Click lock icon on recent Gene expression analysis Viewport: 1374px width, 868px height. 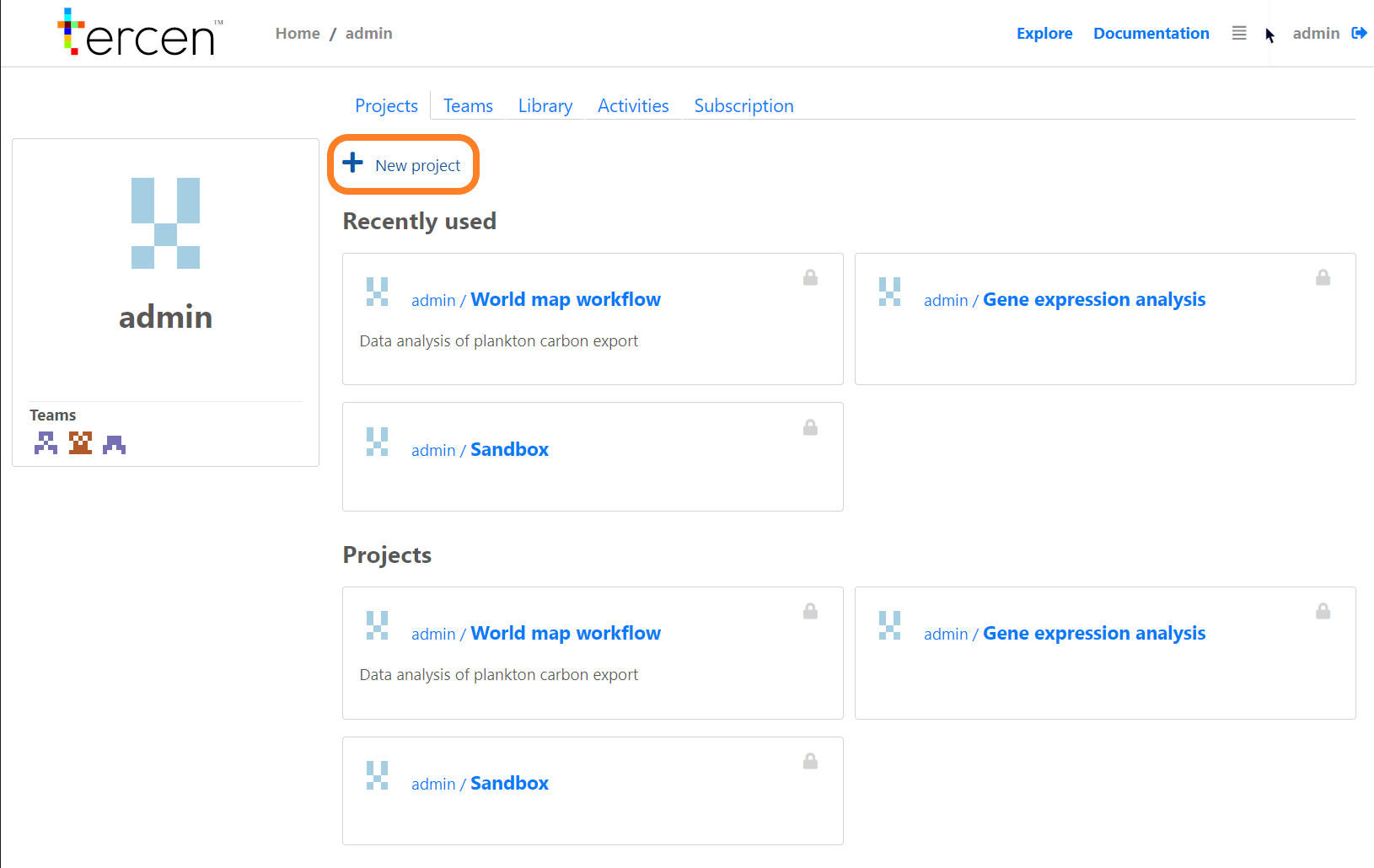pyautogui.click(x=1323, y=277)
